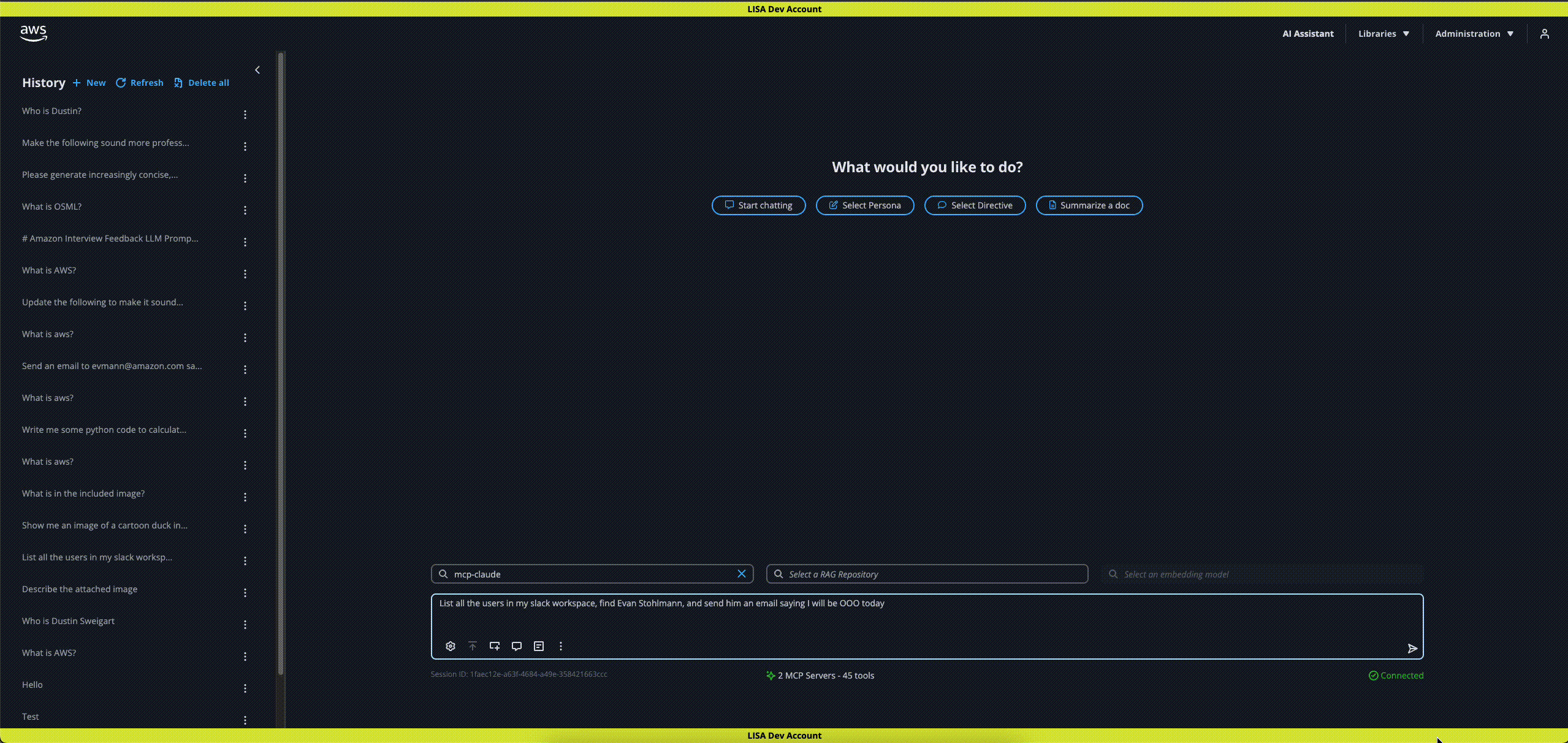This screenshot has height=743, width=1568.
Task: Open 'Who is Dustin Sweigart' session
Action: (68, 621)
